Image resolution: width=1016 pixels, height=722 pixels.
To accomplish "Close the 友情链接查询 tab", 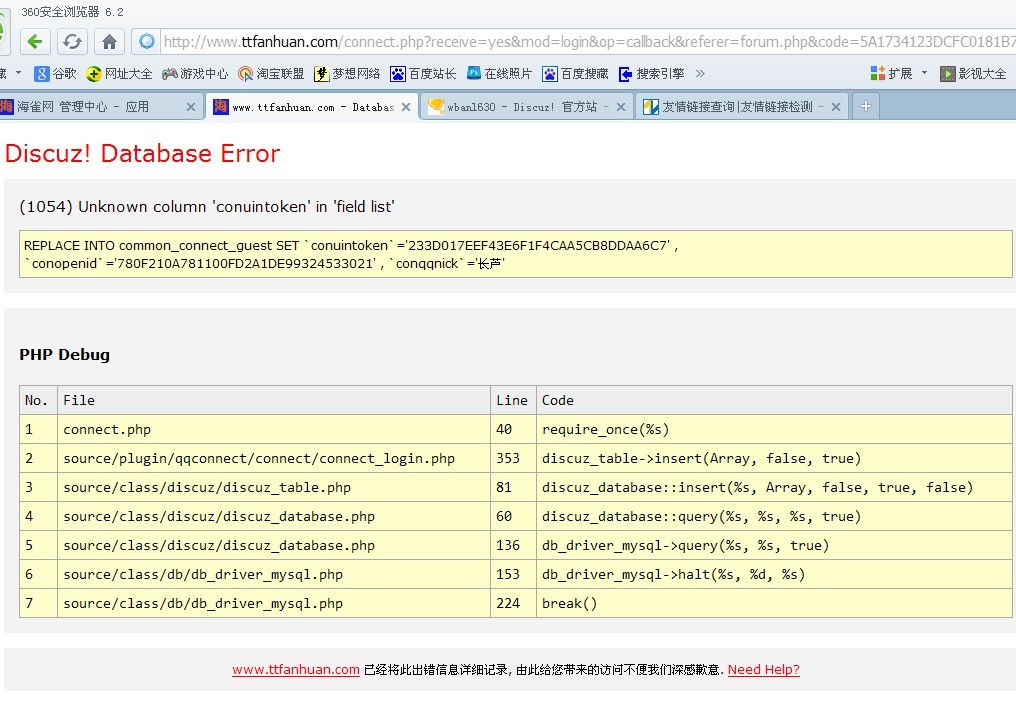I will click(x=835, y=107).
